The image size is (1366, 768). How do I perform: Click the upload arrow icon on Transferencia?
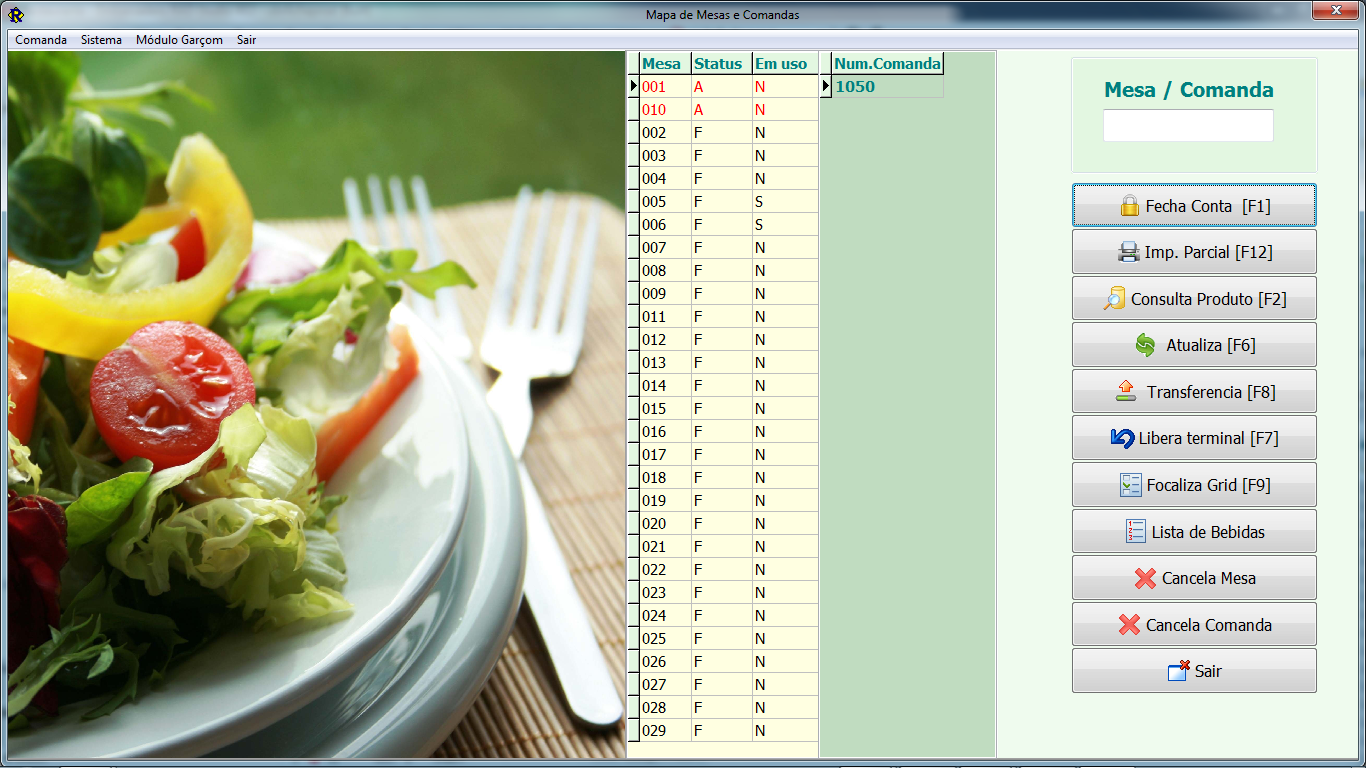(1126, 392)
